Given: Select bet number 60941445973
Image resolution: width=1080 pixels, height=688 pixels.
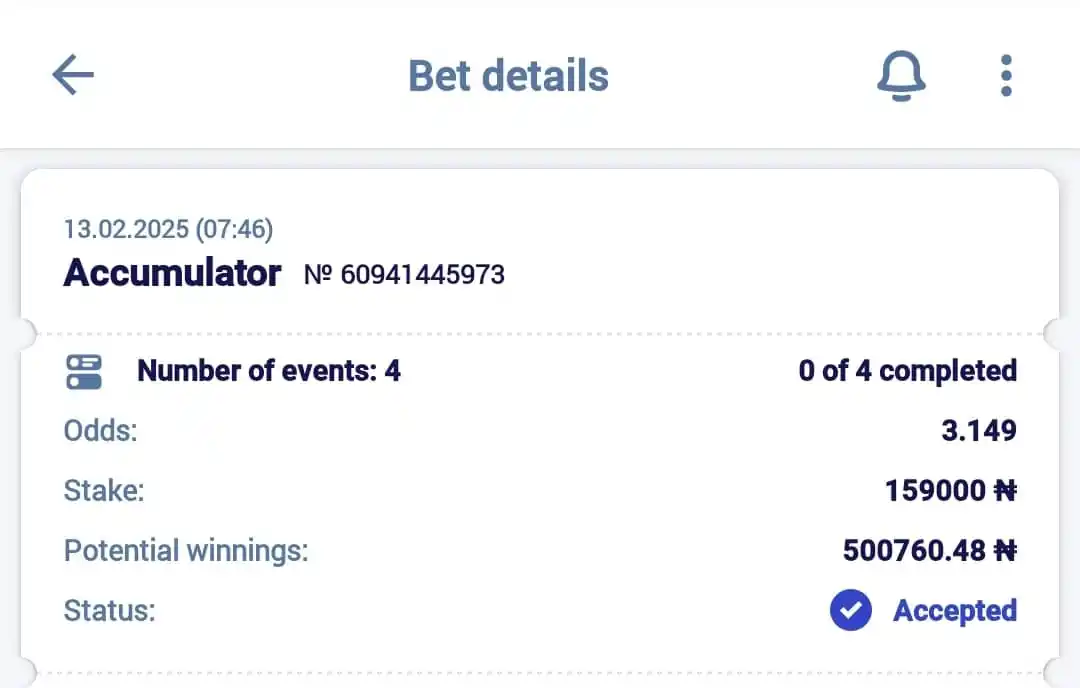Looking at the screenshot, I should pos(422,275).
